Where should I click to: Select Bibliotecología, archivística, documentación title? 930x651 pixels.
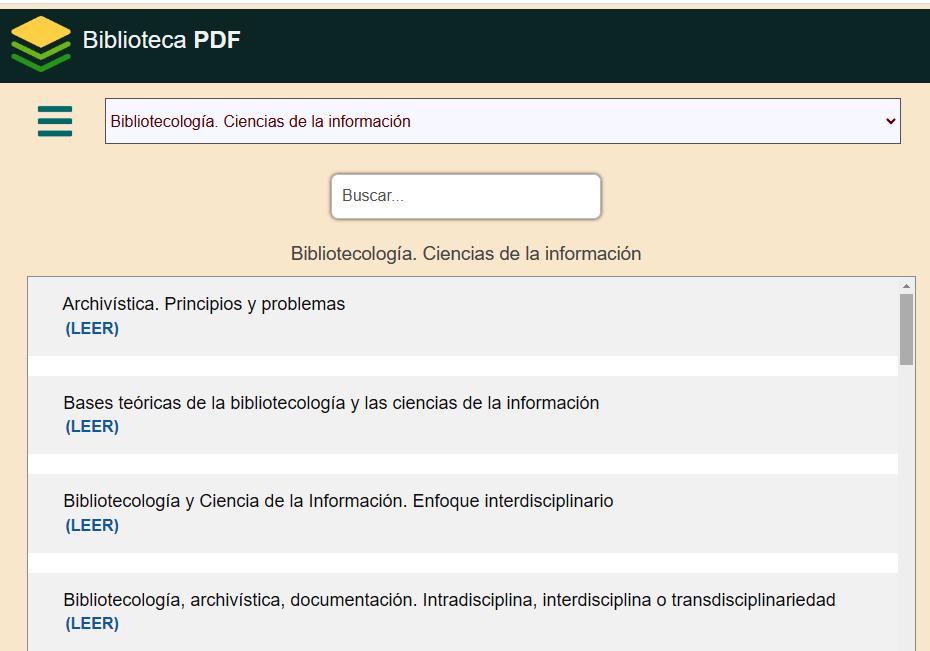click(x=449, y=600)
